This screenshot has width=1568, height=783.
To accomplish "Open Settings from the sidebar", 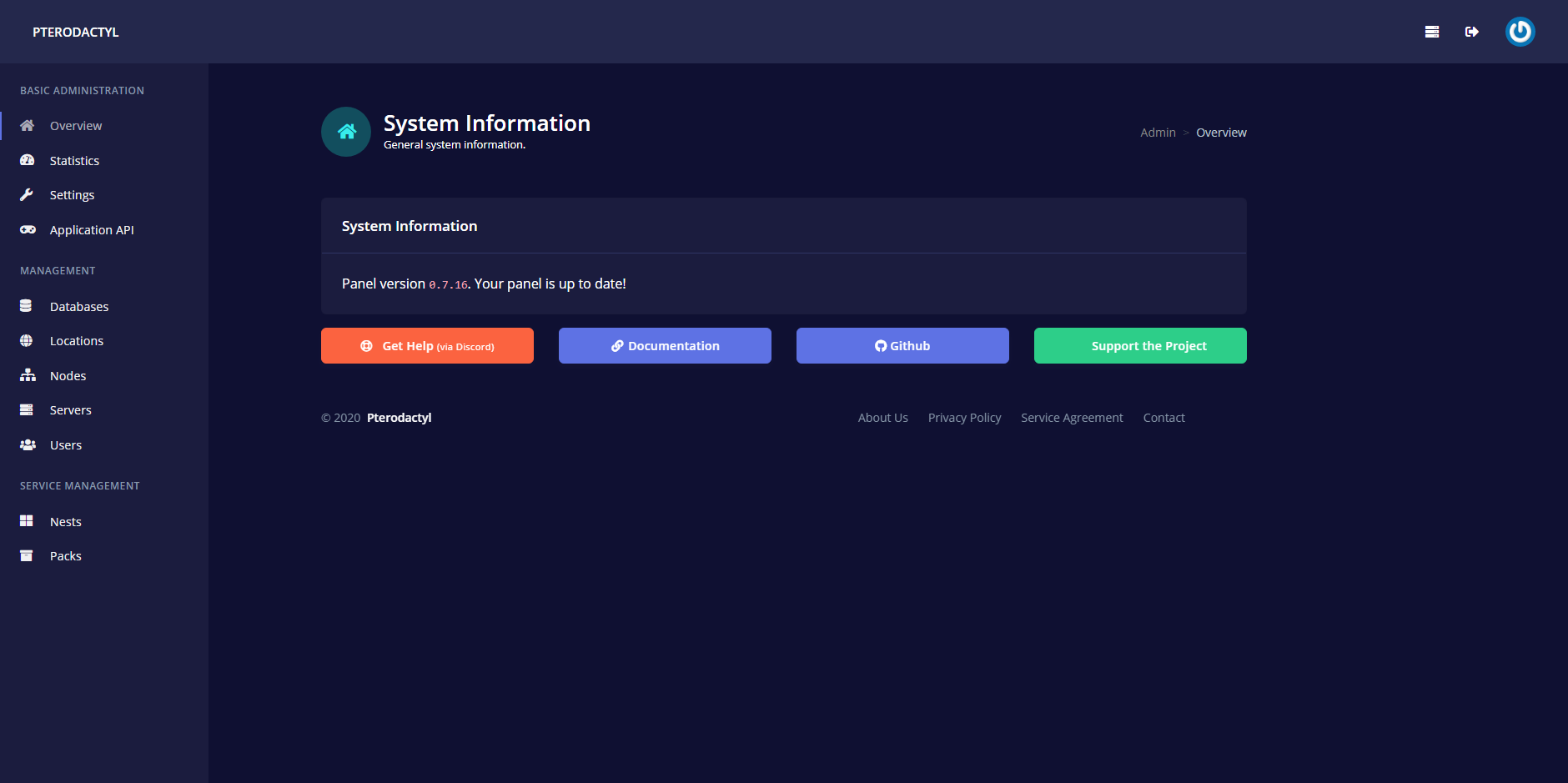I will click(104, 195).
